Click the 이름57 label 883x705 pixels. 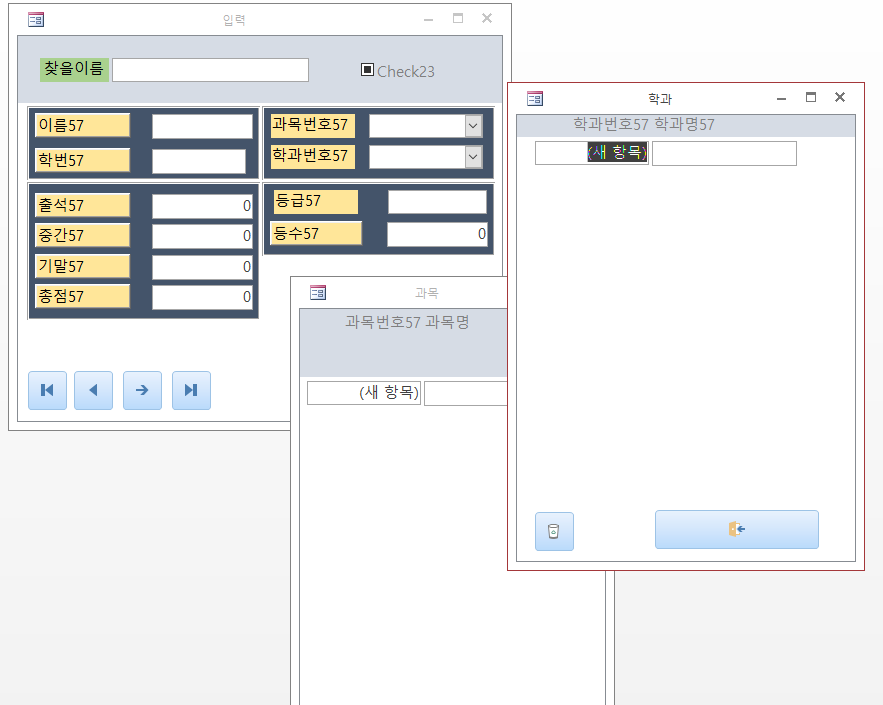pyautogui.click(x=82, y=125)
